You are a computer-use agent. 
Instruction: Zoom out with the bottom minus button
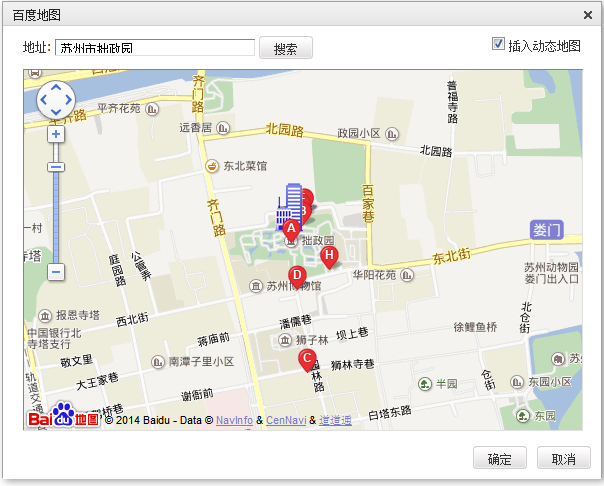(x=56, y=271)
